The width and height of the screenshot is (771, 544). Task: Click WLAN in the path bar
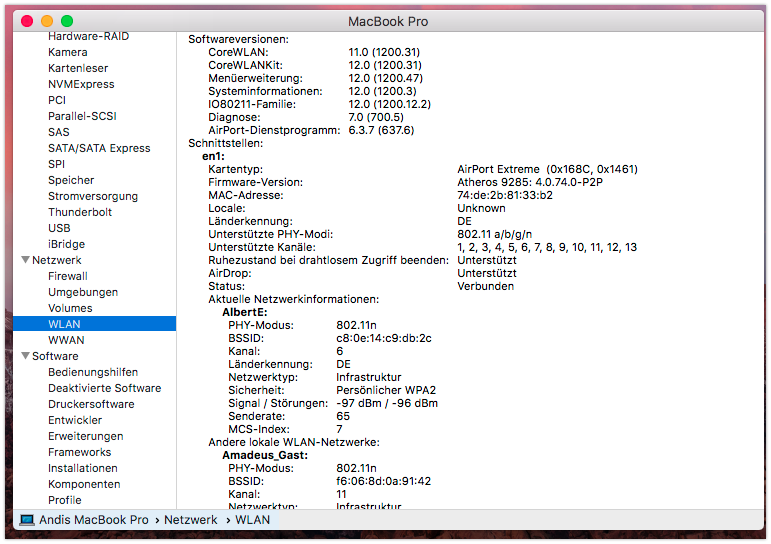coord(253,520)
